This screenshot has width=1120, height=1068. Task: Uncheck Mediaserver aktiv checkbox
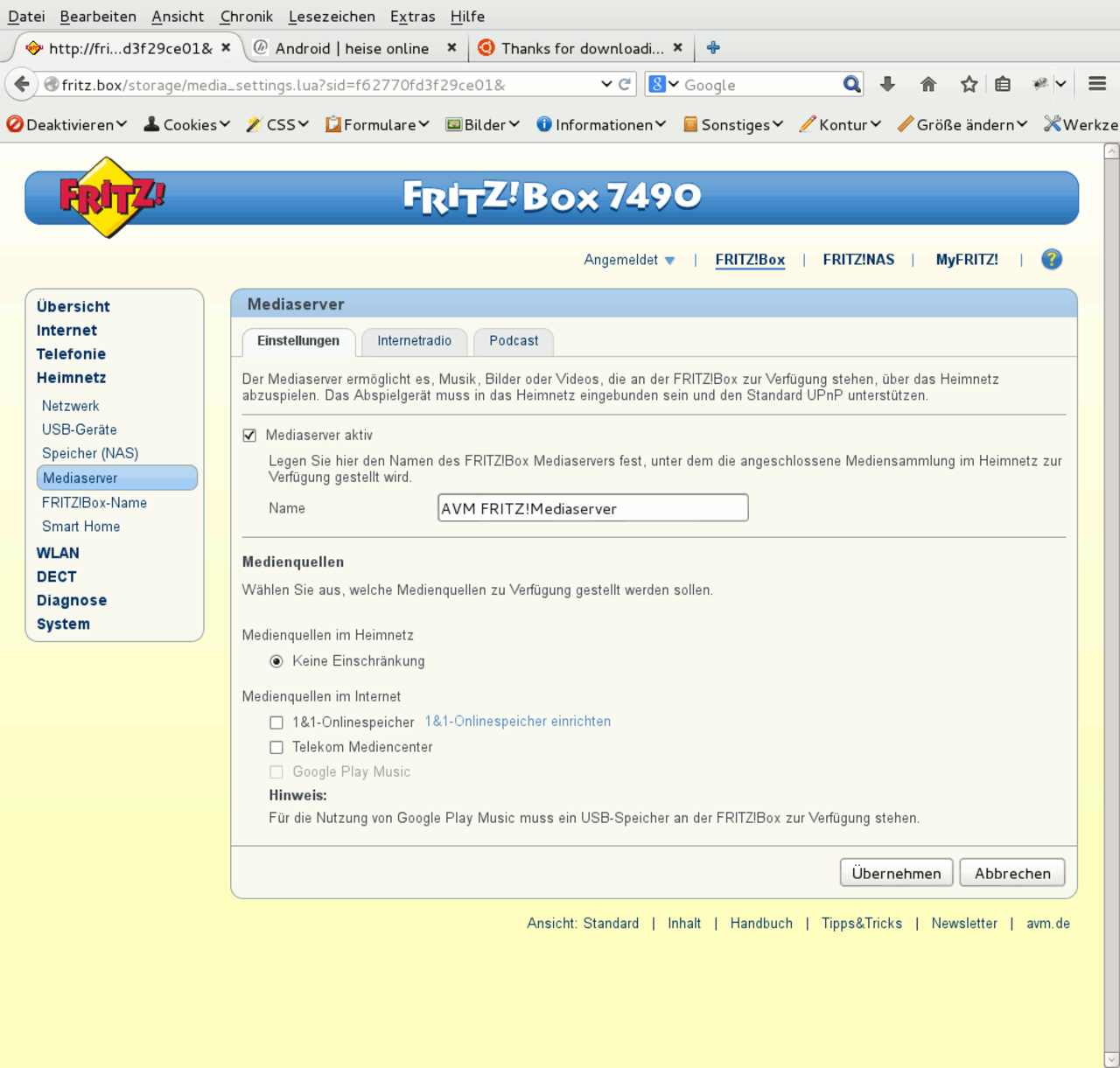point(249,435)
